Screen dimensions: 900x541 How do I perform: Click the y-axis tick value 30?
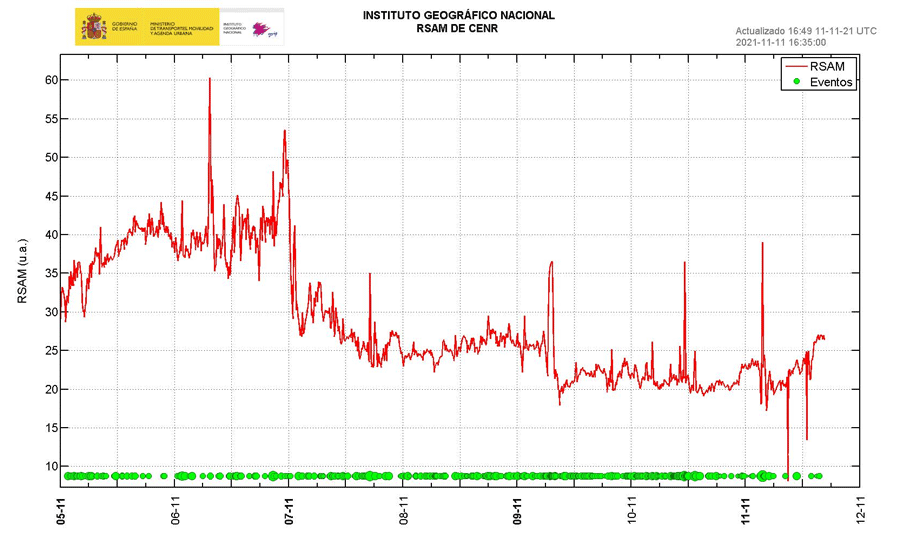[52, 312]
